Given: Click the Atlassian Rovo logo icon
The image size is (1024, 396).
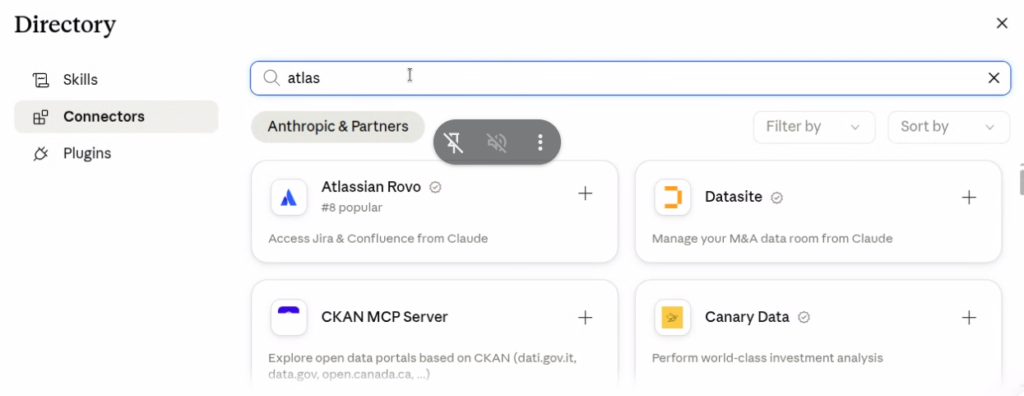Looking at the screenshot, I should [x=289, y=197].
